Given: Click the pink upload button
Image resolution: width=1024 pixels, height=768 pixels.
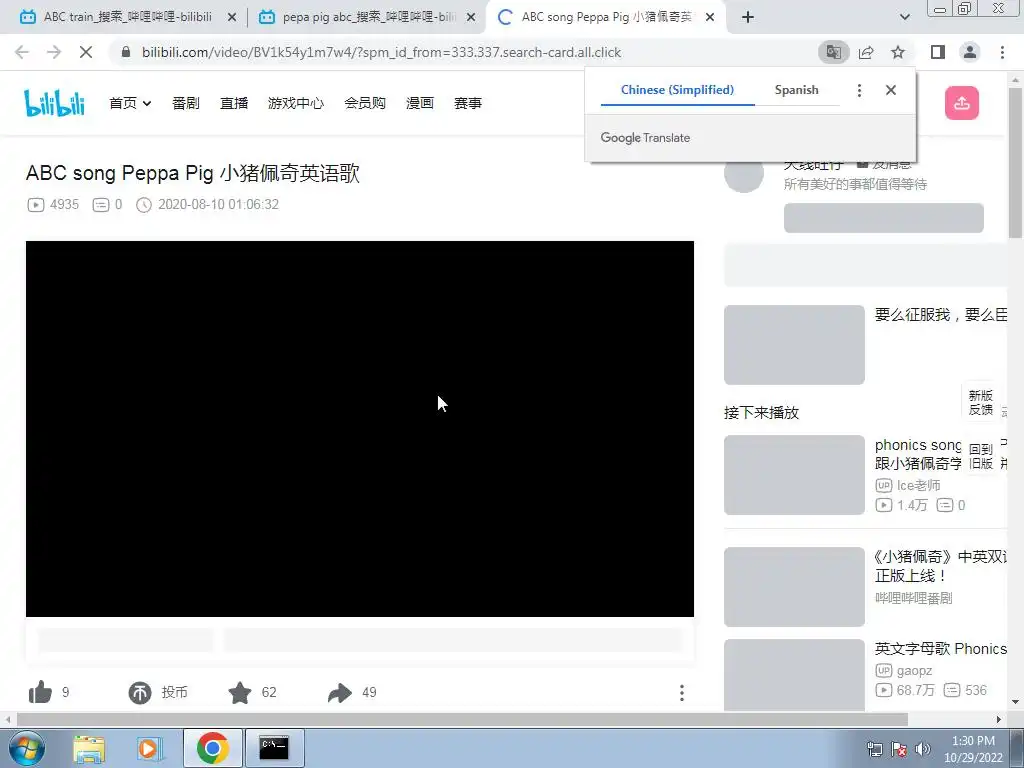Looking at the screenshot, I should [961, 103].
